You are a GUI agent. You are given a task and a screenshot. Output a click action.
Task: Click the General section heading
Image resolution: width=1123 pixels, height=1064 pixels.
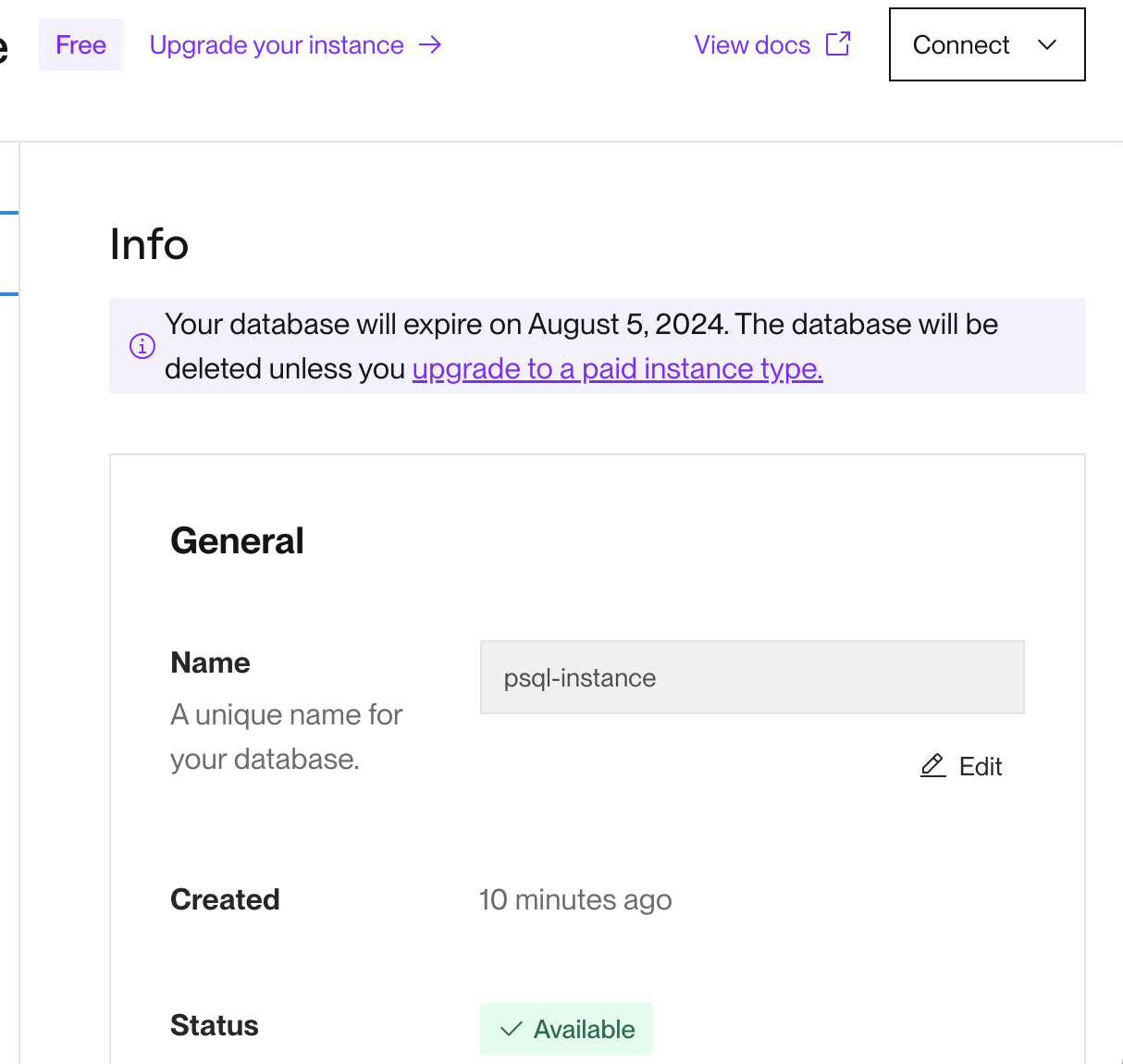[x=237, y=540]
